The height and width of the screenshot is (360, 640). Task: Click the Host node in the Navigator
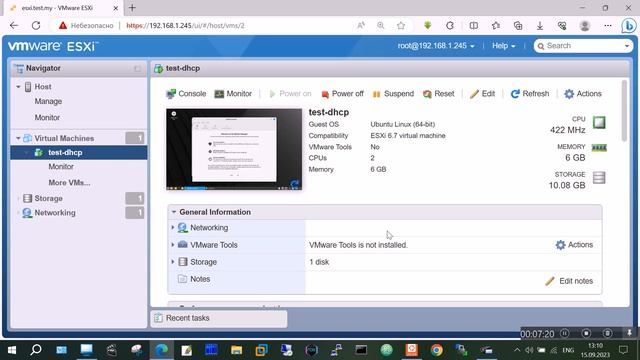tap(42, 87)
